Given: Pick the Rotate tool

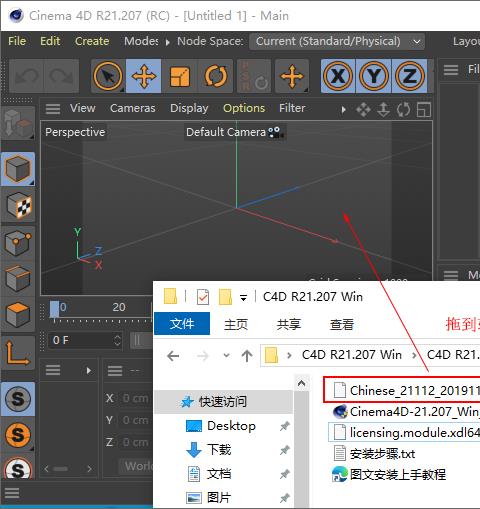Looking at the screenshot, I should [216, 76].
